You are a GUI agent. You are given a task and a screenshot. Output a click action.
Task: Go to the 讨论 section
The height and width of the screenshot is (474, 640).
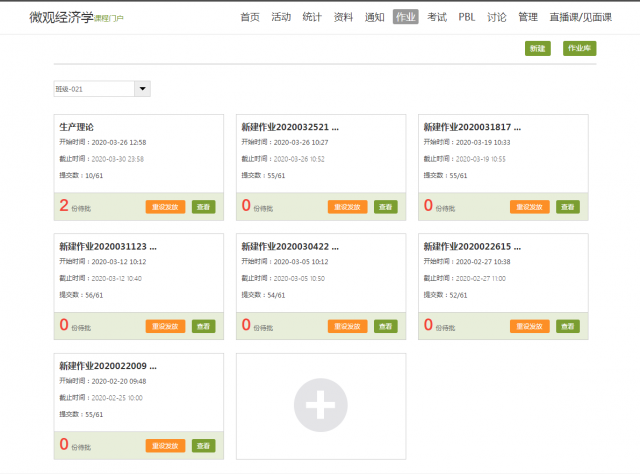click(x=497, y=17)
